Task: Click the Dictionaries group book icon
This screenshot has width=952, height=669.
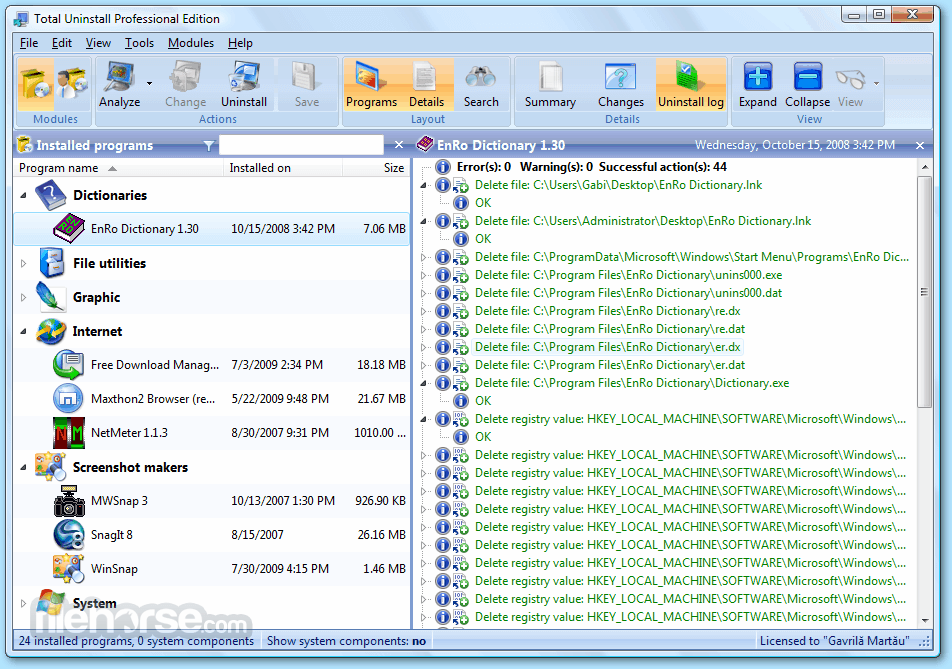Action: [x=50, y=195]
